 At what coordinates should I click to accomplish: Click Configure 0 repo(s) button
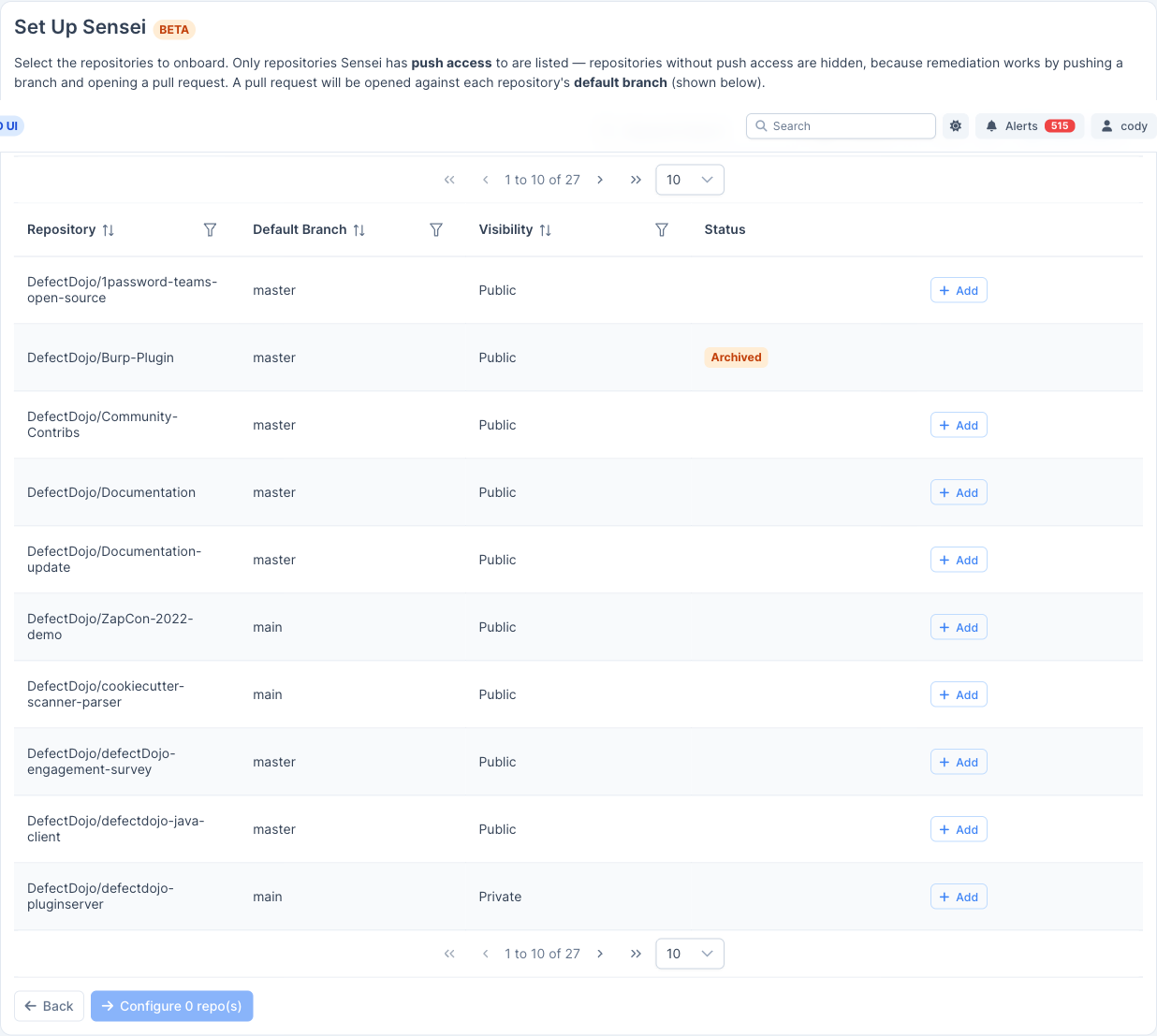point(172,1006)
